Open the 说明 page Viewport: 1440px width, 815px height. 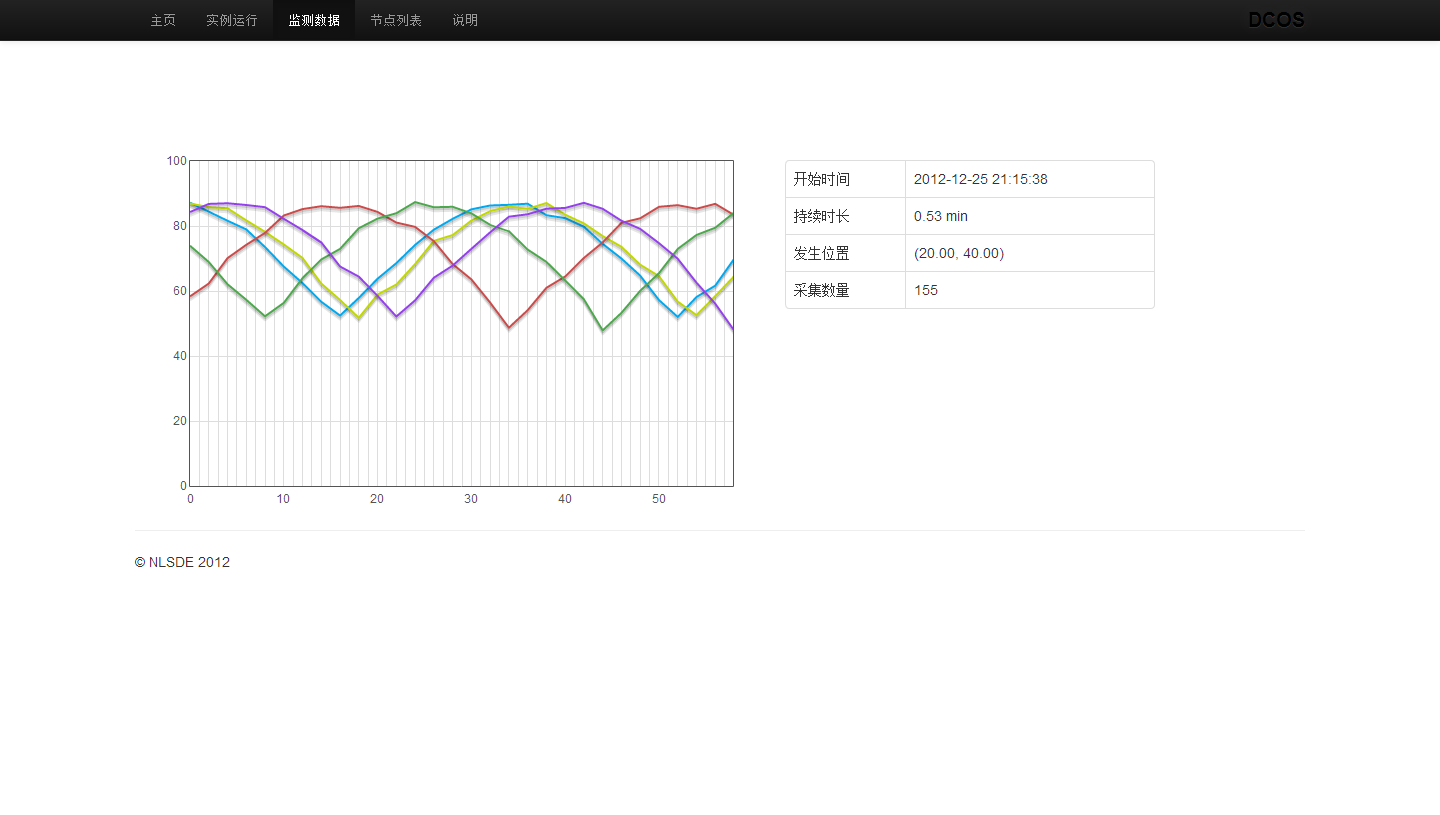coord(465,20)
